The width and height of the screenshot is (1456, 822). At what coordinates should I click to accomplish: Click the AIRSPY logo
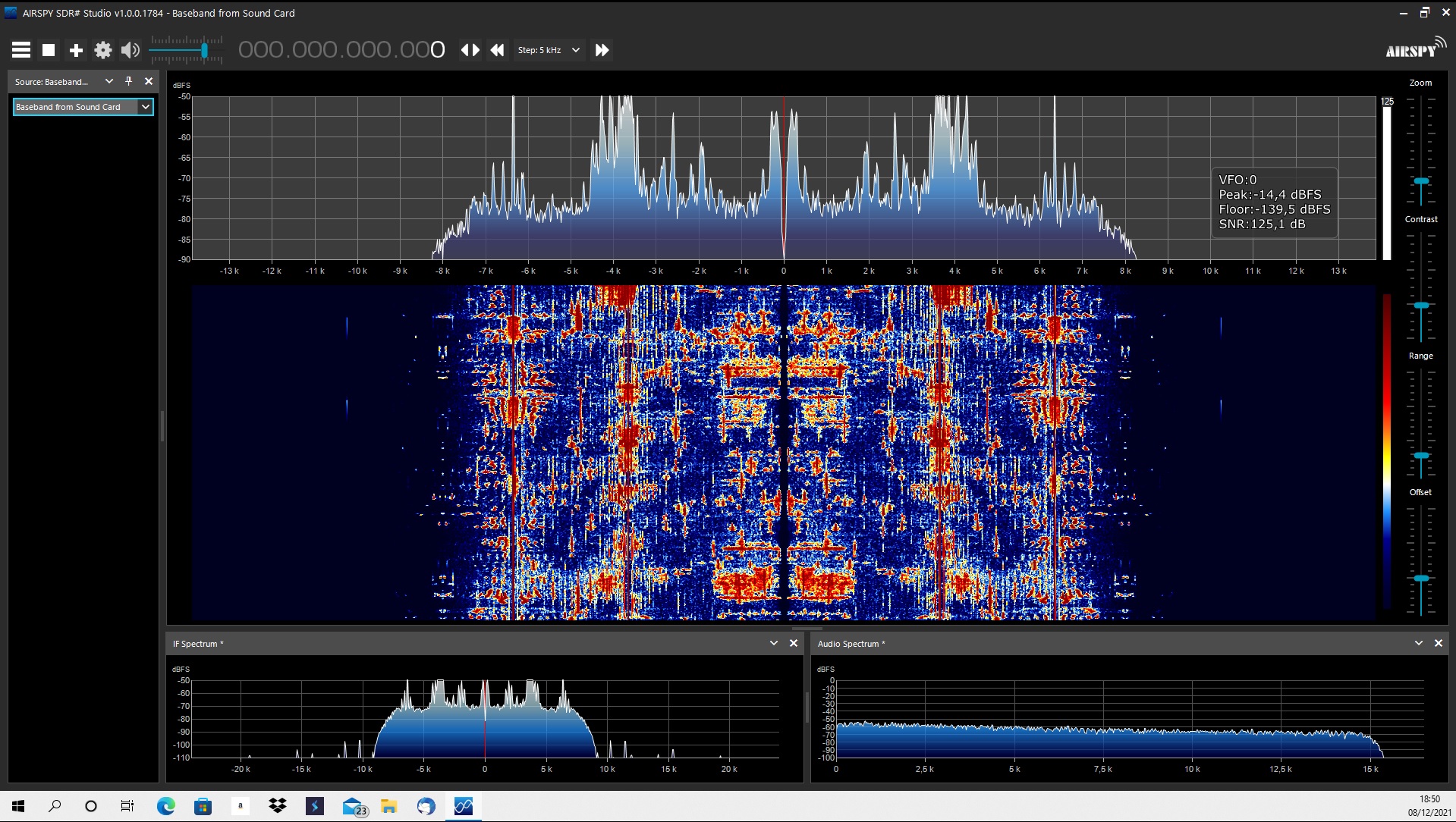pyautogui.click(x=1416, y=47)
